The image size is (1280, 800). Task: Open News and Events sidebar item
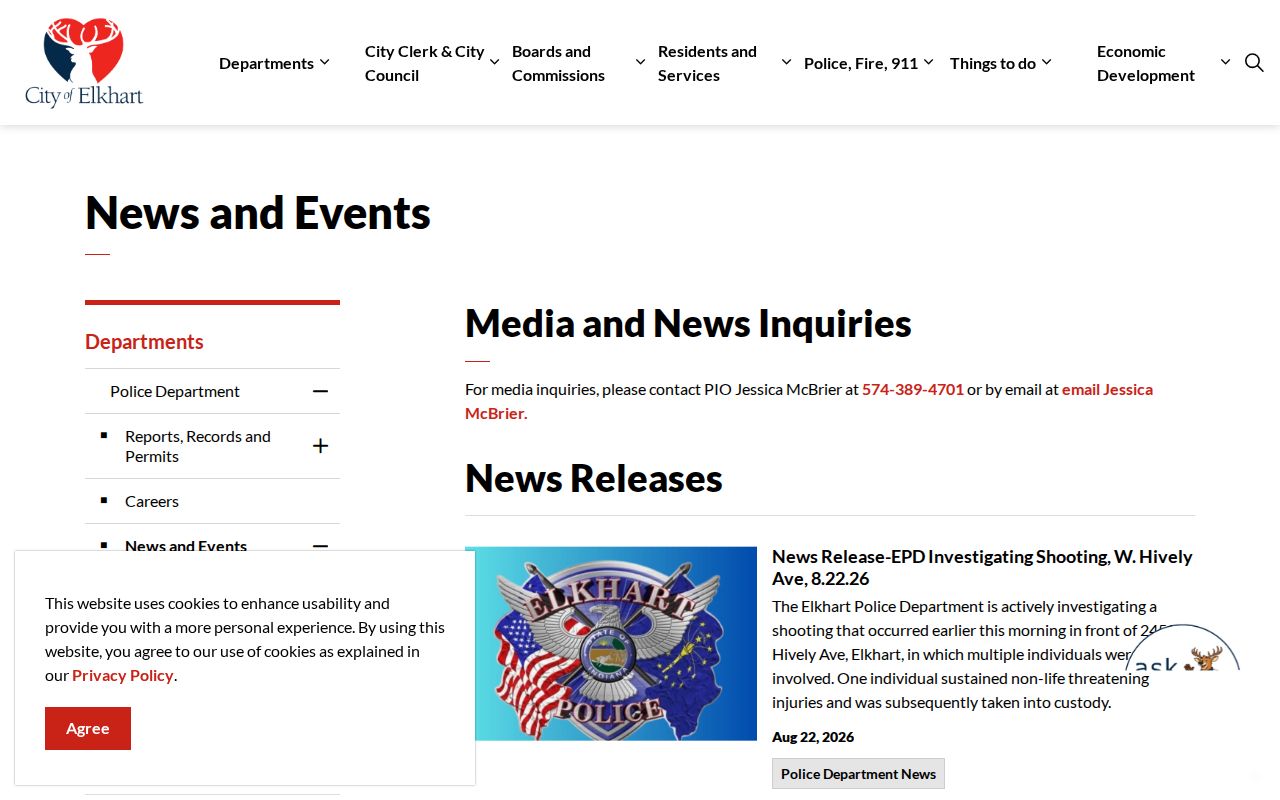[x=186, y=545]
